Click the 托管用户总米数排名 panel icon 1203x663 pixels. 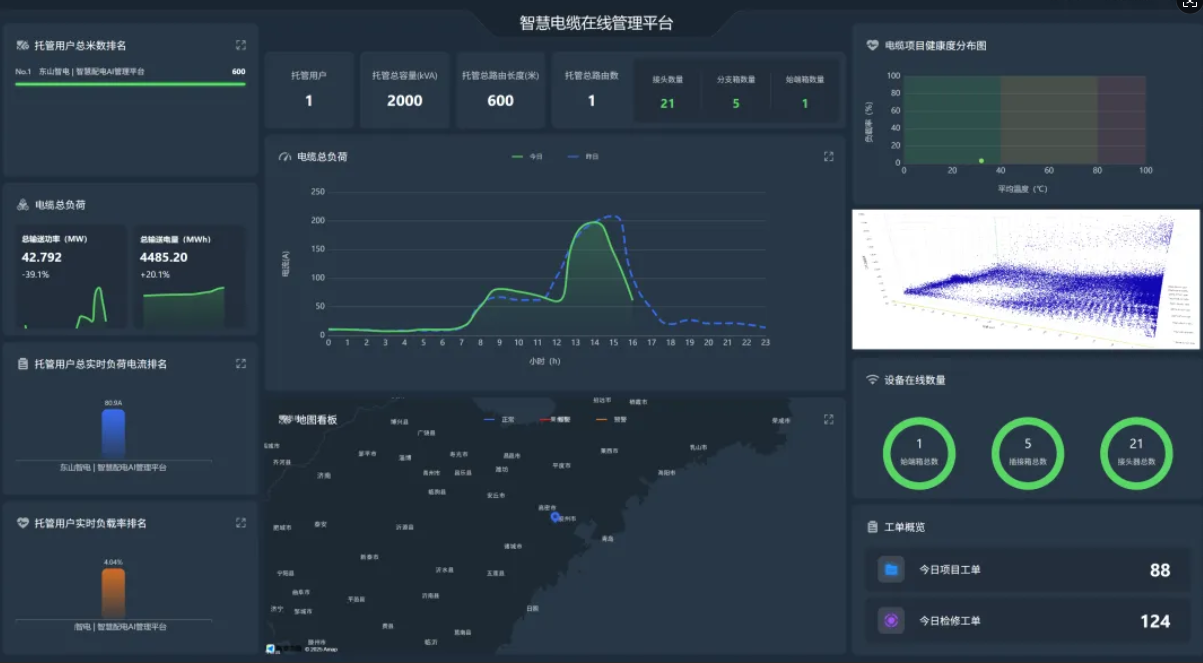pos(20,44)
